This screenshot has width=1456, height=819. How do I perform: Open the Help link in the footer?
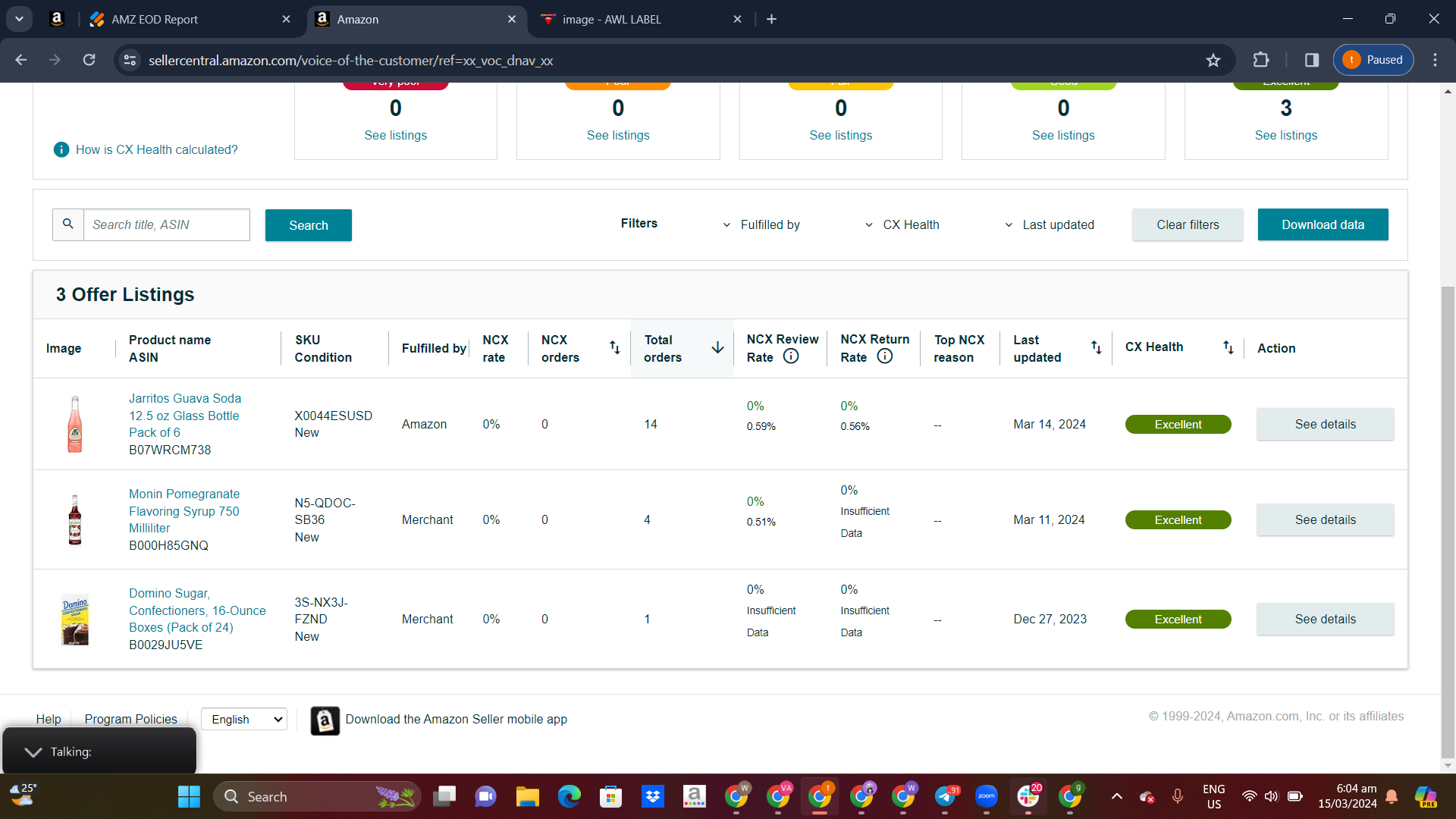point(49,719)
